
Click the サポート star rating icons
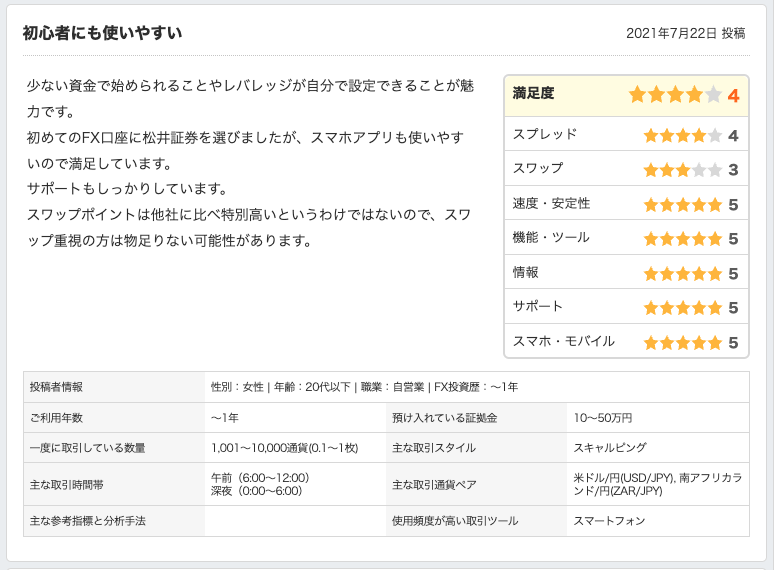click(x=682, y=308)
